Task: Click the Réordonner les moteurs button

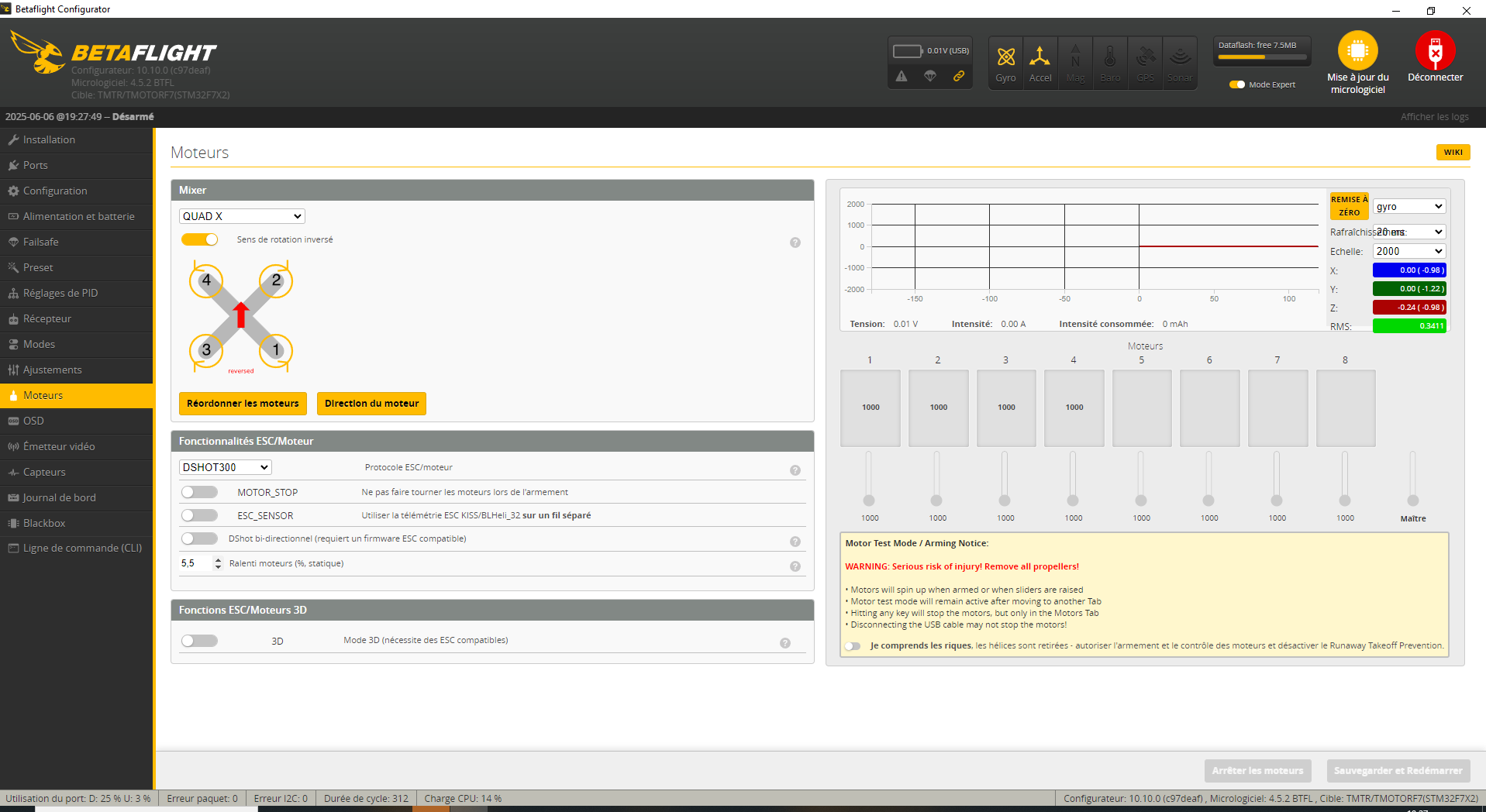Action: [243, 404]
